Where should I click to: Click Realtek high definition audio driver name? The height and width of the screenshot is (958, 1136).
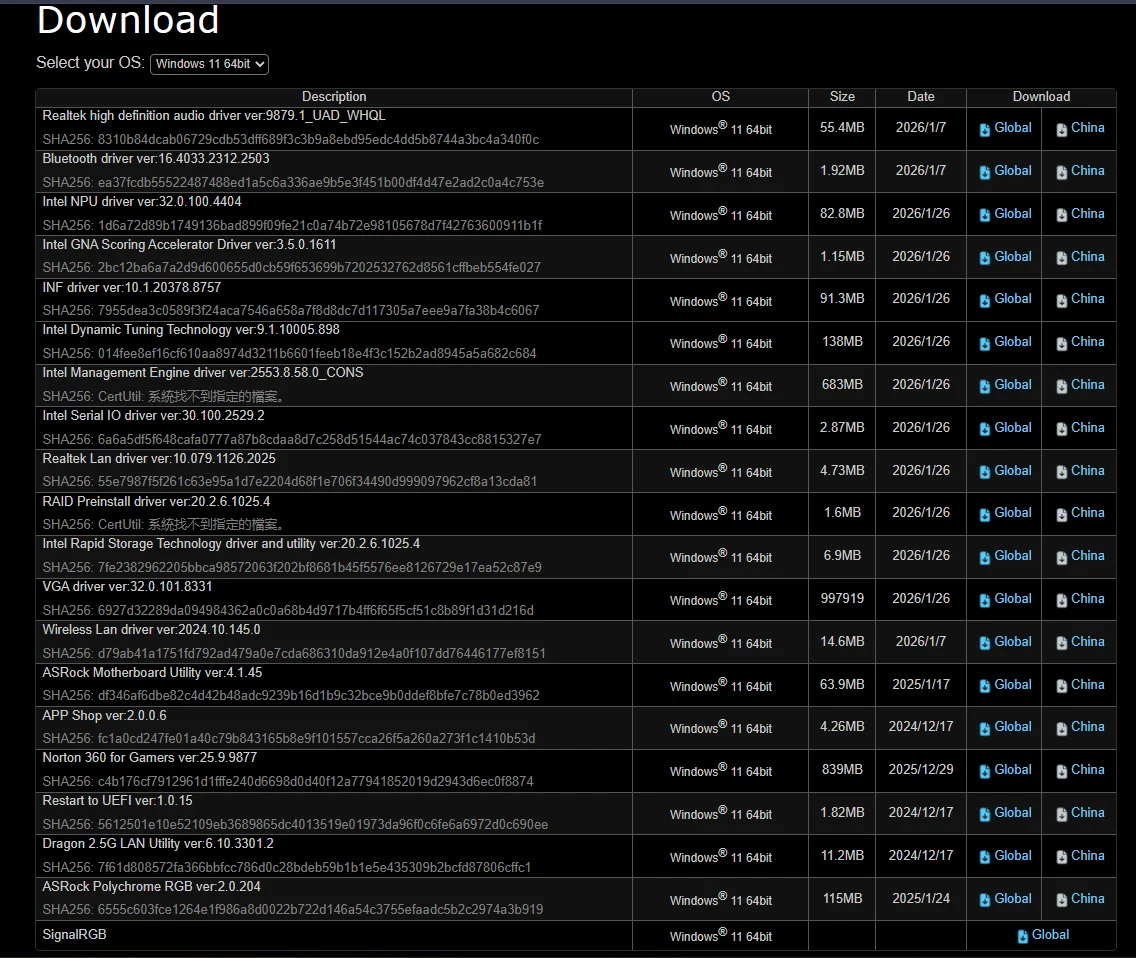coord(214,115)
